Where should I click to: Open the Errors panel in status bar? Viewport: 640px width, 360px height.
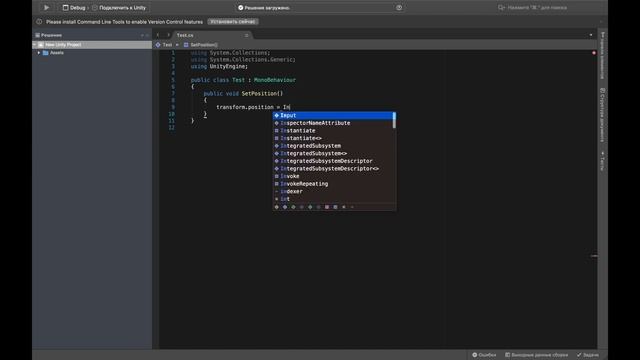point(484,355)
